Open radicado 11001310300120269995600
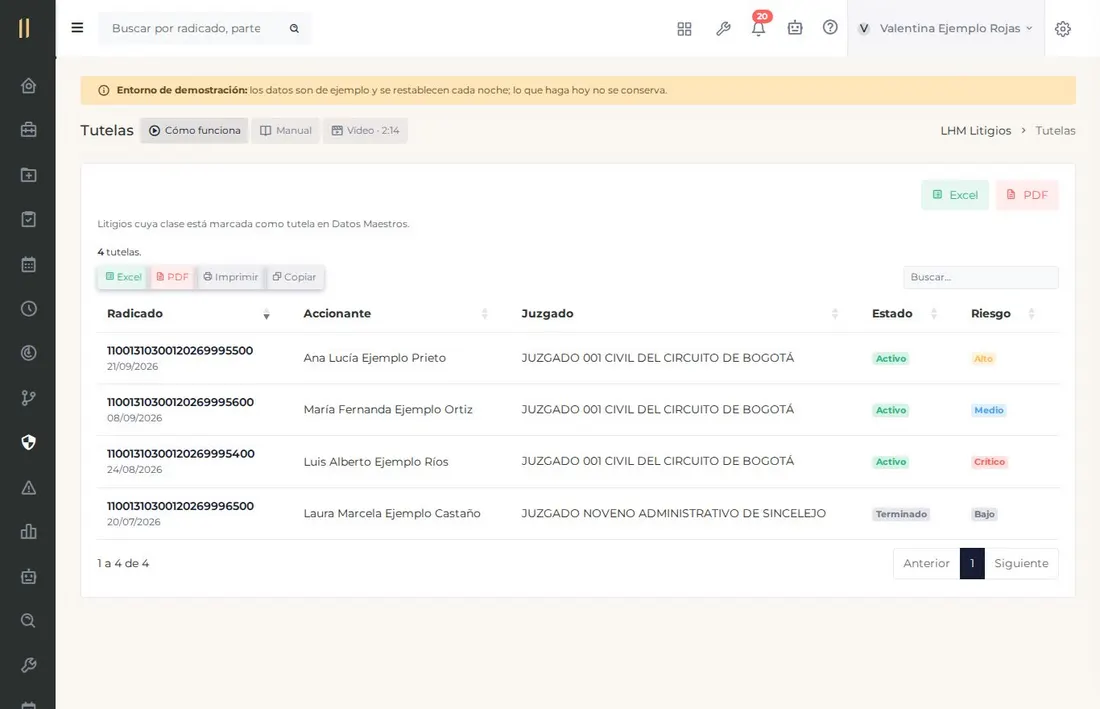The width and height of the screenshot is (1100, 709). pyautogui.click(x=180, y=402)
